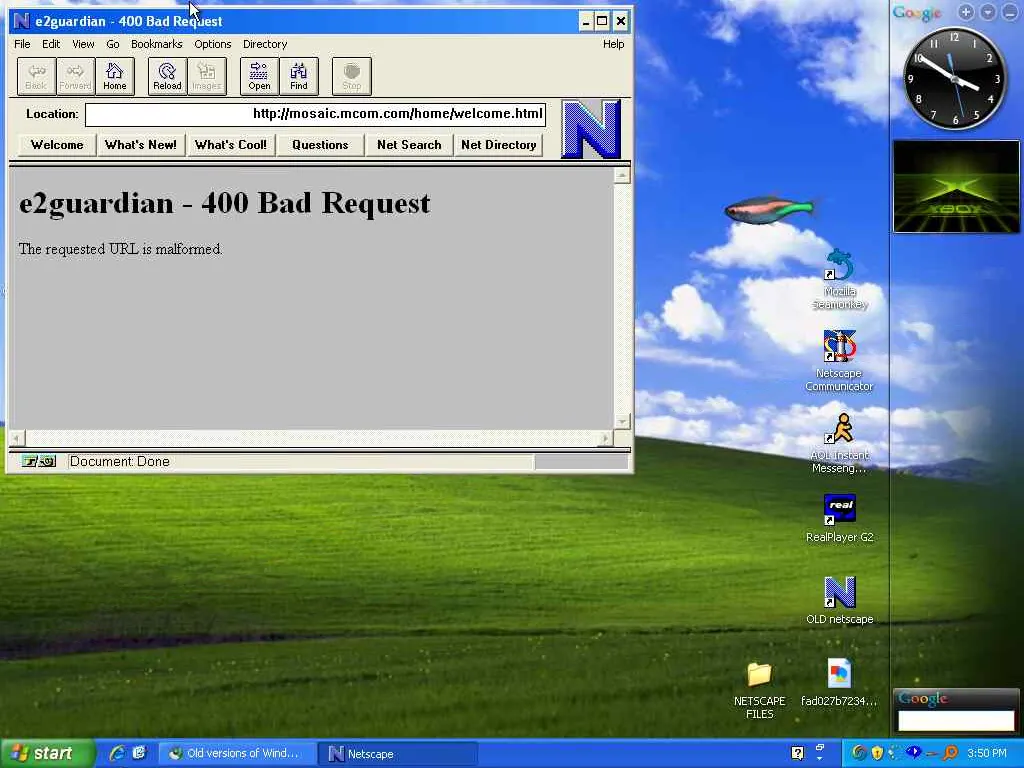1024x768 pixels.
Task: Click the blue fish tray icon
Action: [914, 752]
